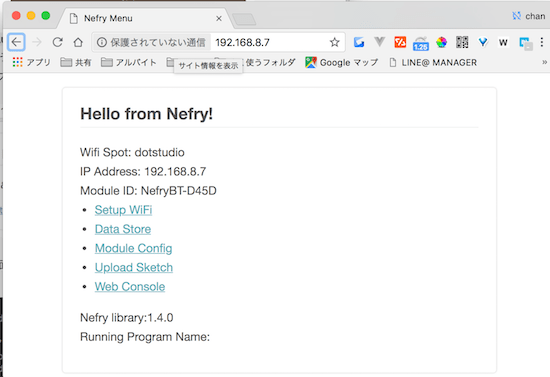Click the blue arrow extension icon
Viewport: 550px width, 377px height.
(x=359, y=42)
